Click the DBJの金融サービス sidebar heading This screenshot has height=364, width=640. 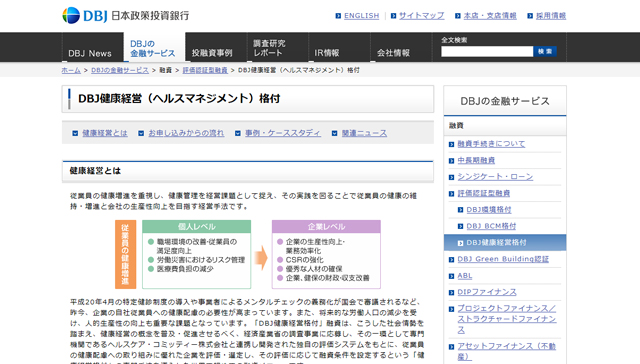point(505,101)
